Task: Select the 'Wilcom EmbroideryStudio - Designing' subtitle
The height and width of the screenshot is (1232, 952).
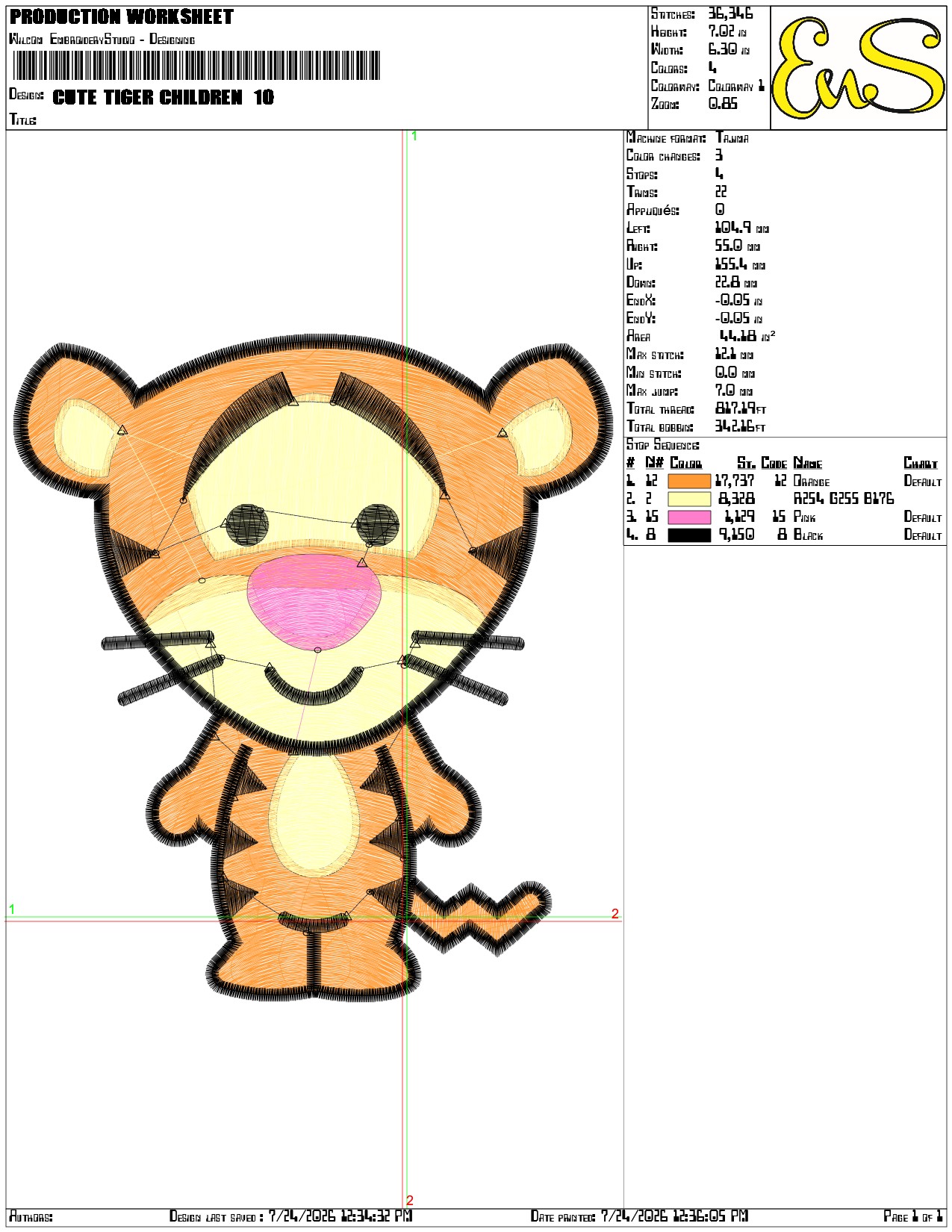Action: click(102, 39)
